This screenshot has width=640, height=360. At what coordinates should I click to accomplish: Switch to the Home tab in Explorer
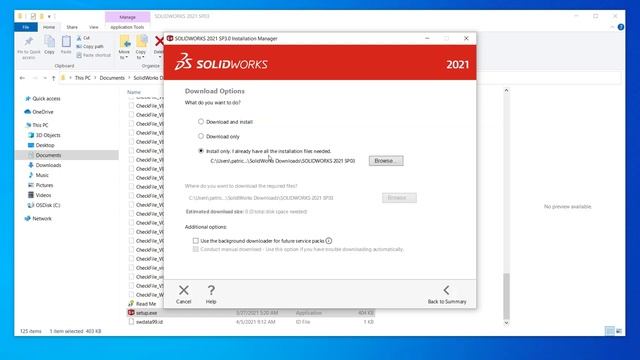tap(49, 27)
